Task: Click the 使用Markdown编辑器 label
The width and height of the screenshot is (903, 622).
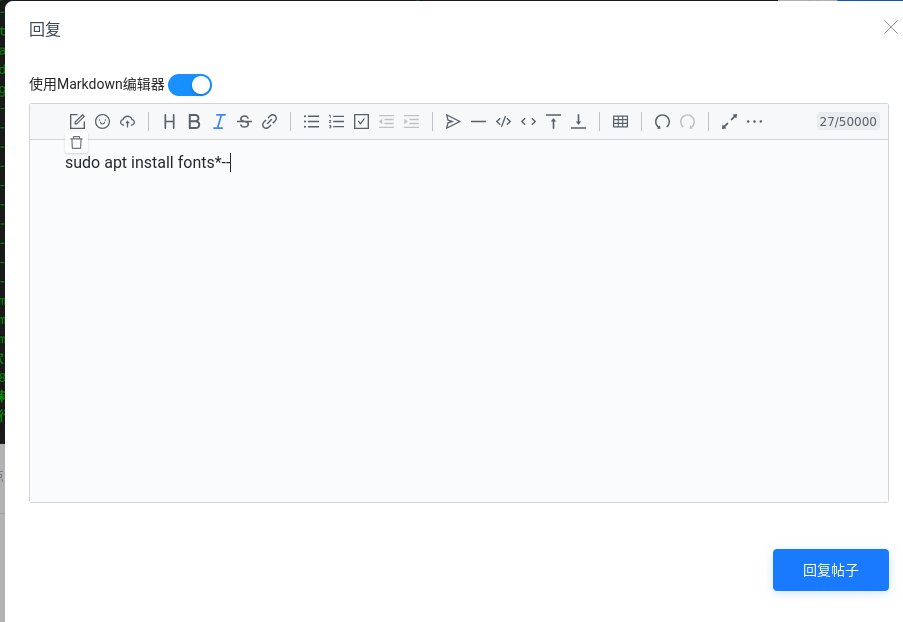Action: pos(97,85)
